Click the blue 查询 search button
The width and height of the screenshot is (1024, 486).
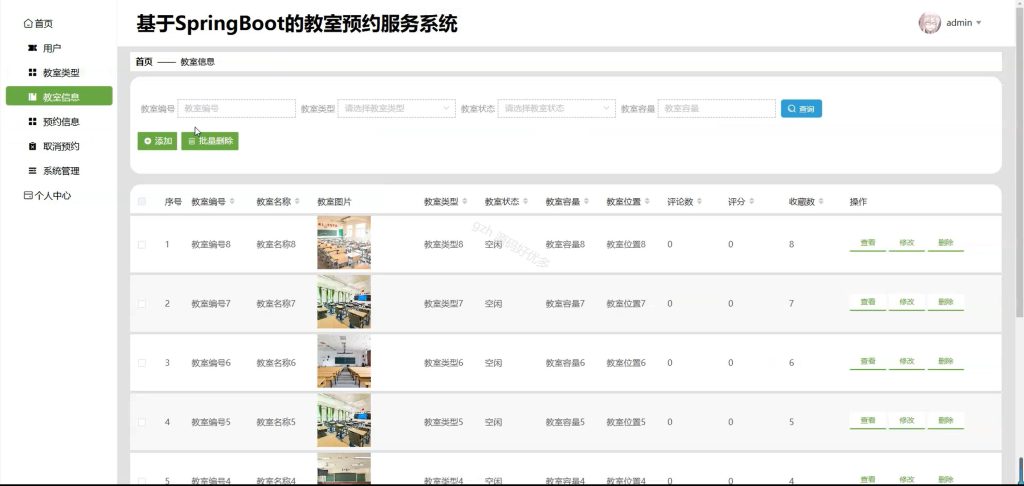[x=801, y=108]
